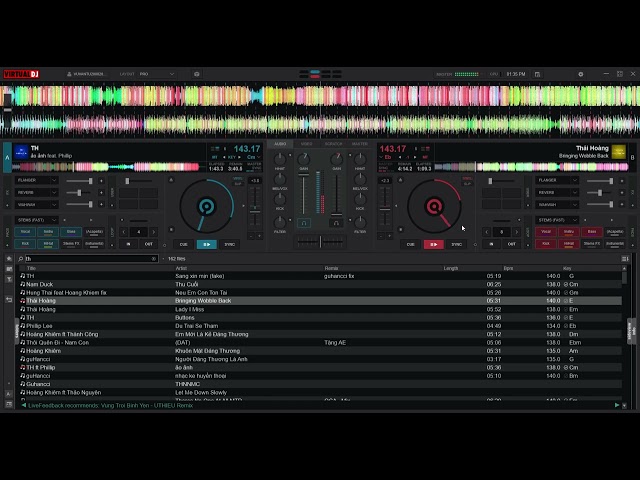Click the filter icon in browser sidebar

point(9,280)
